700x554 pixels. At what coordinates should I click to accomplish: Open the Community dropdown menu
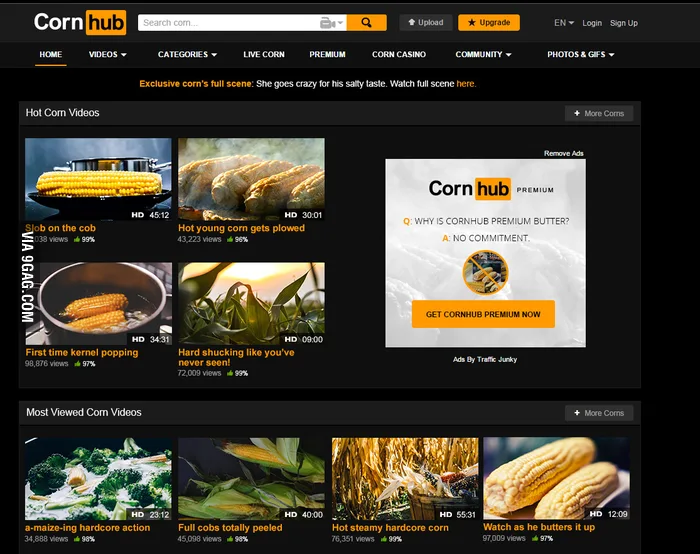(483, 54)
